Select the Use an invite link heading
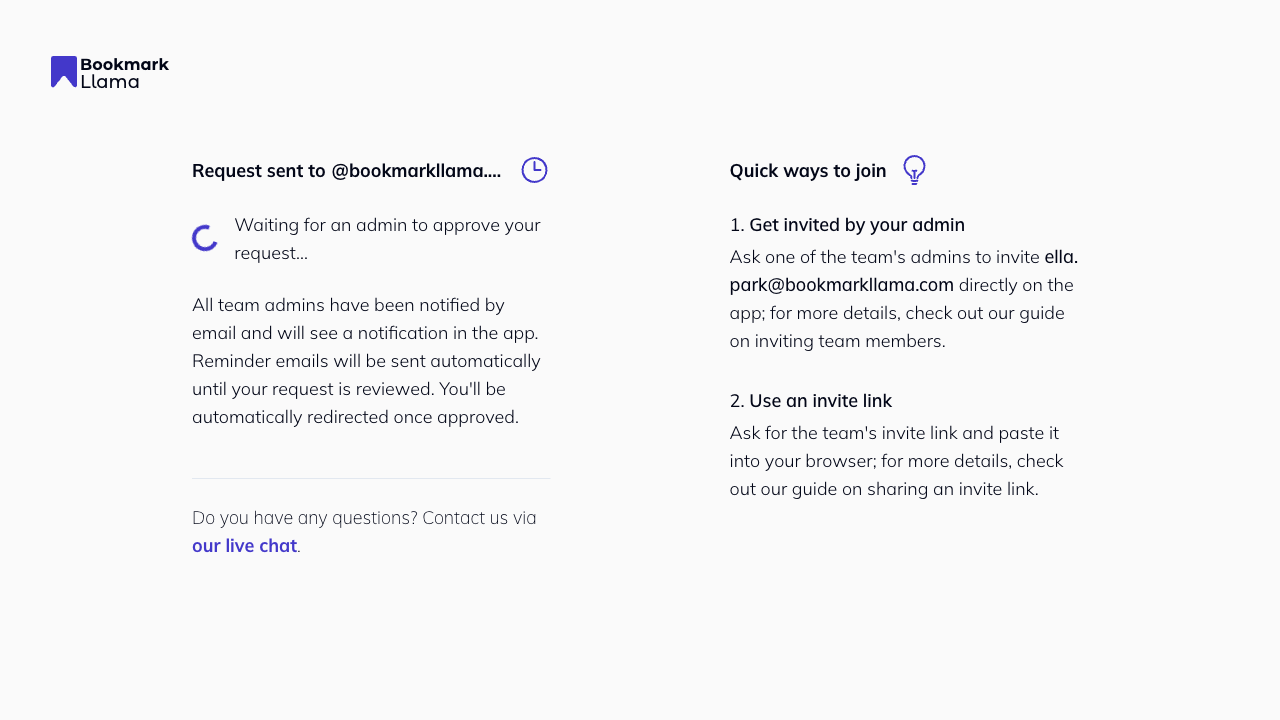The width and height of the screenshot is (1280, 720). (x=820, y=401)
